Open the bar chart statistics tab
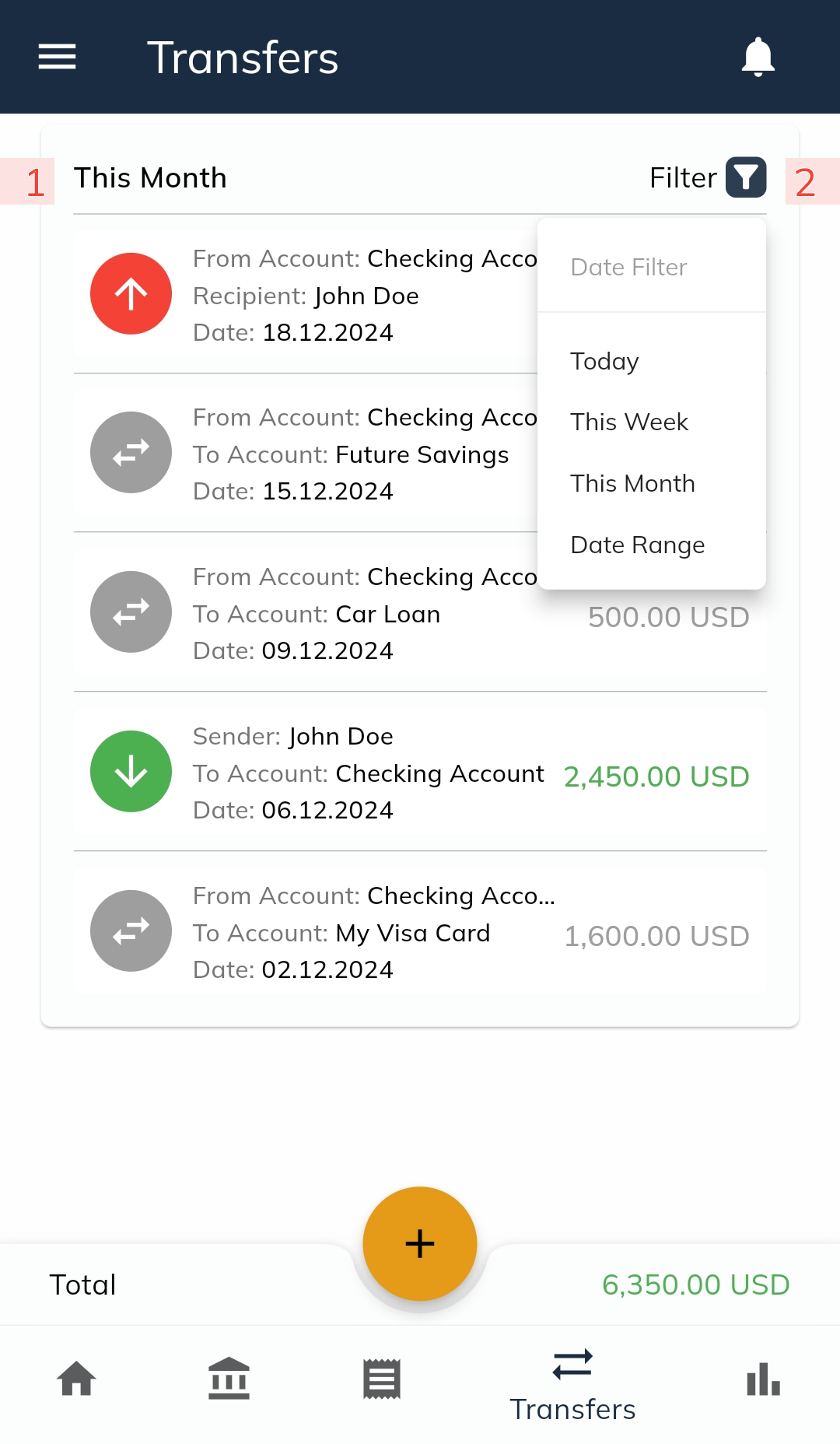This screenshot has height=1444, width=840. point(764,1379)
